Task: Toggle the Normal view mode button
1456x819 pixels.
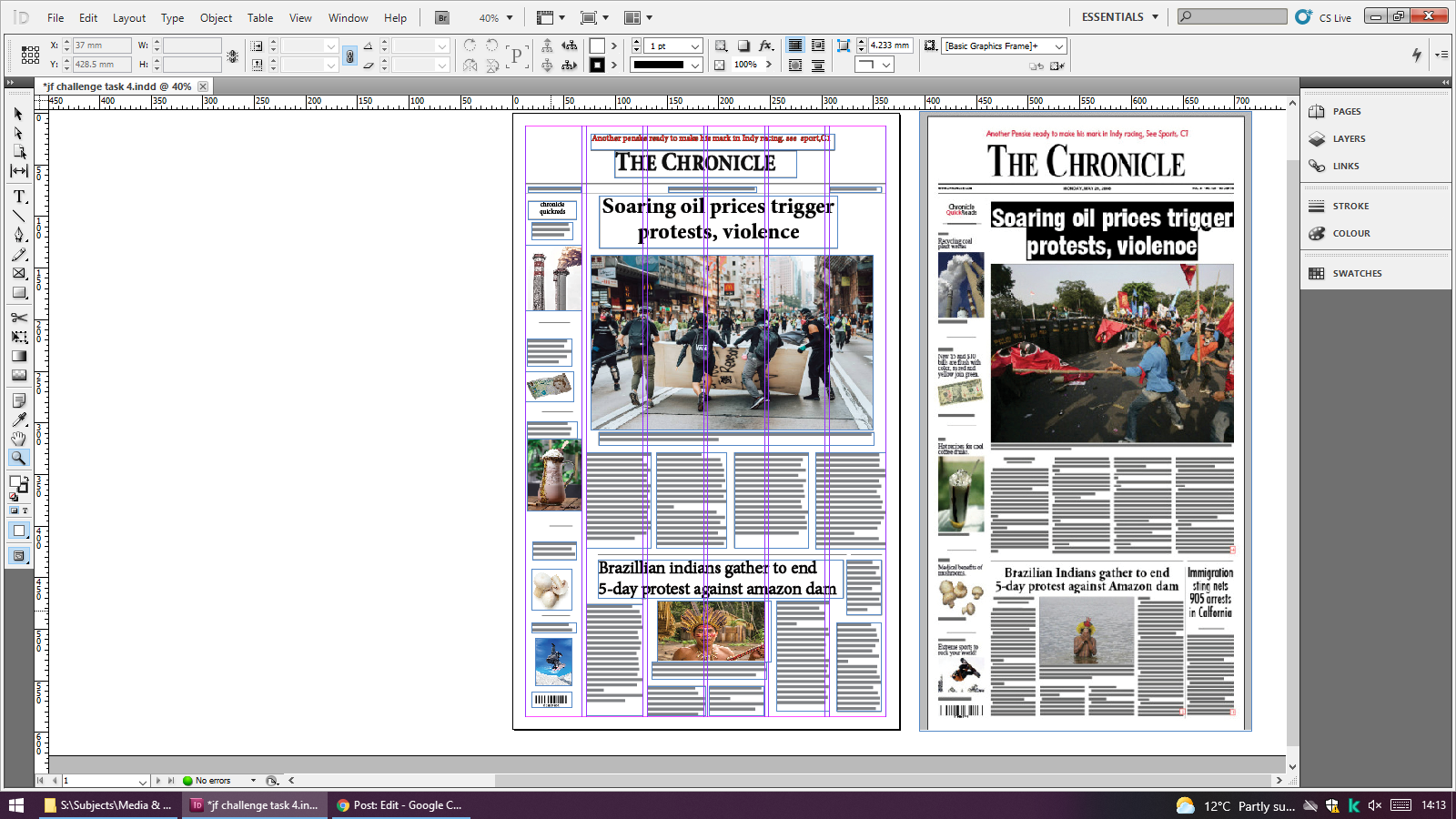Action: click(19, 531)
